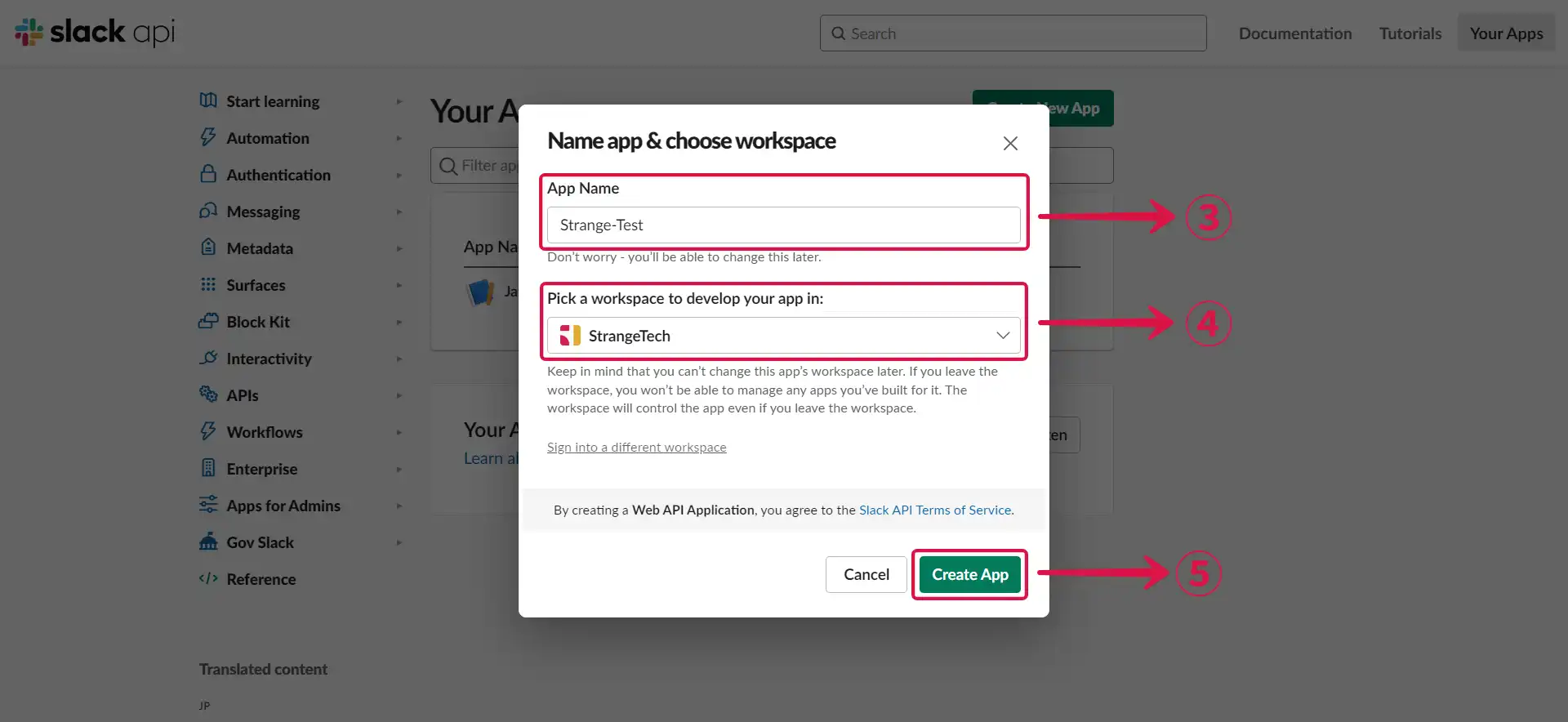Click the Enterprise building icon

[x=208, y=468]
